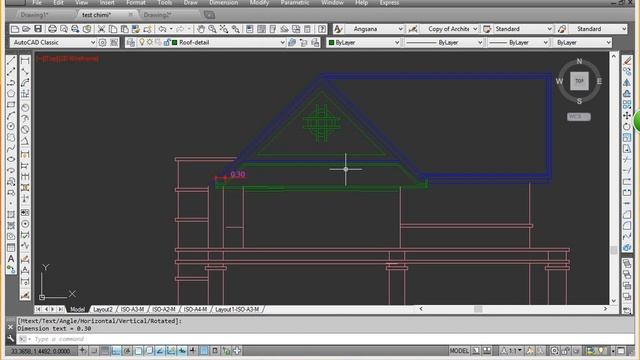
Task: Click the Move tool in Modify toolbar
Action: 627,116
